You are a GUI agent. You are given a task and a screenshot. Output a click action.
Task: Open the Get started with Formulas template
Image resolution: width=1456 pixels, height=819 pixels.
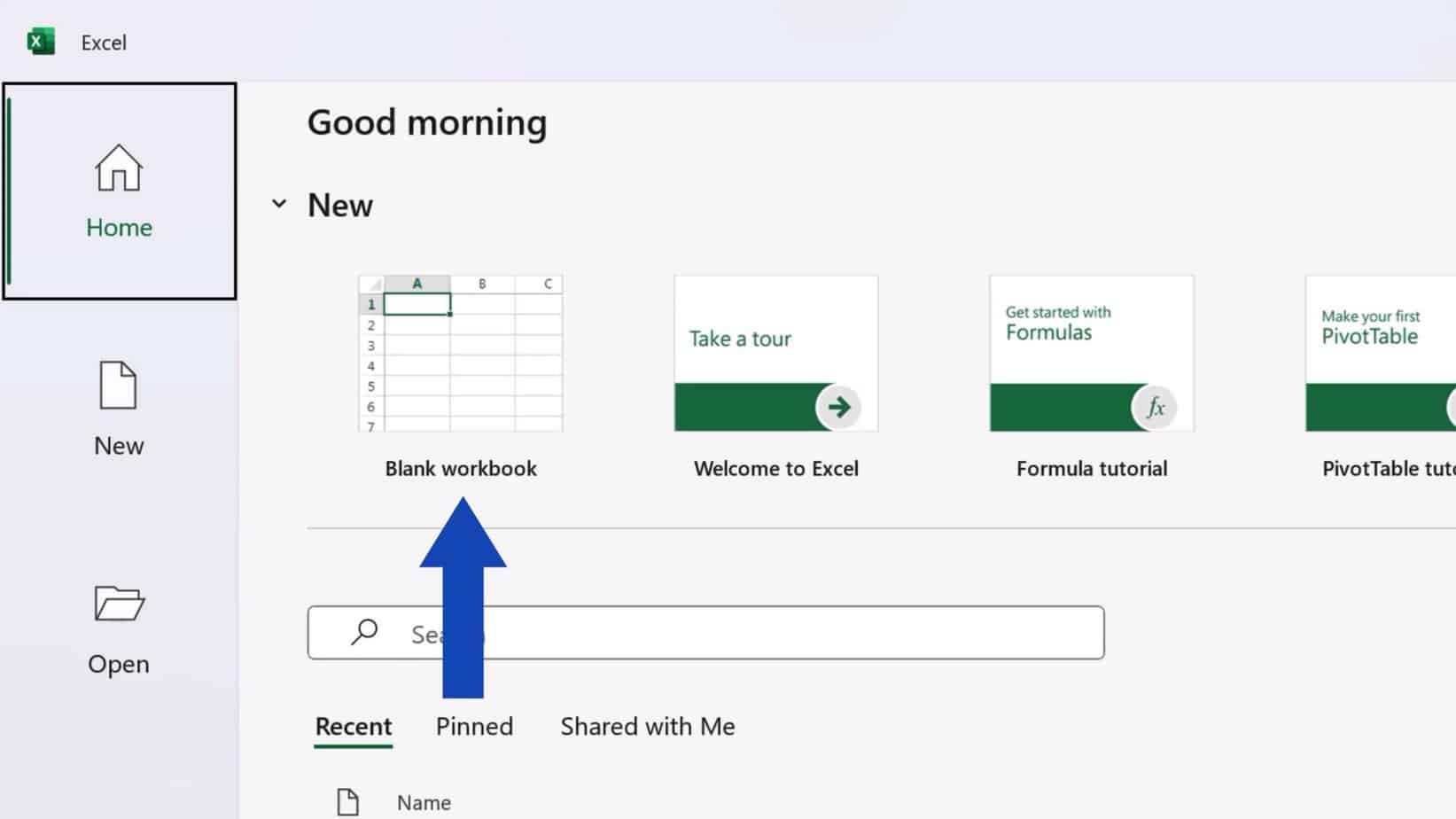(1092, 354)
